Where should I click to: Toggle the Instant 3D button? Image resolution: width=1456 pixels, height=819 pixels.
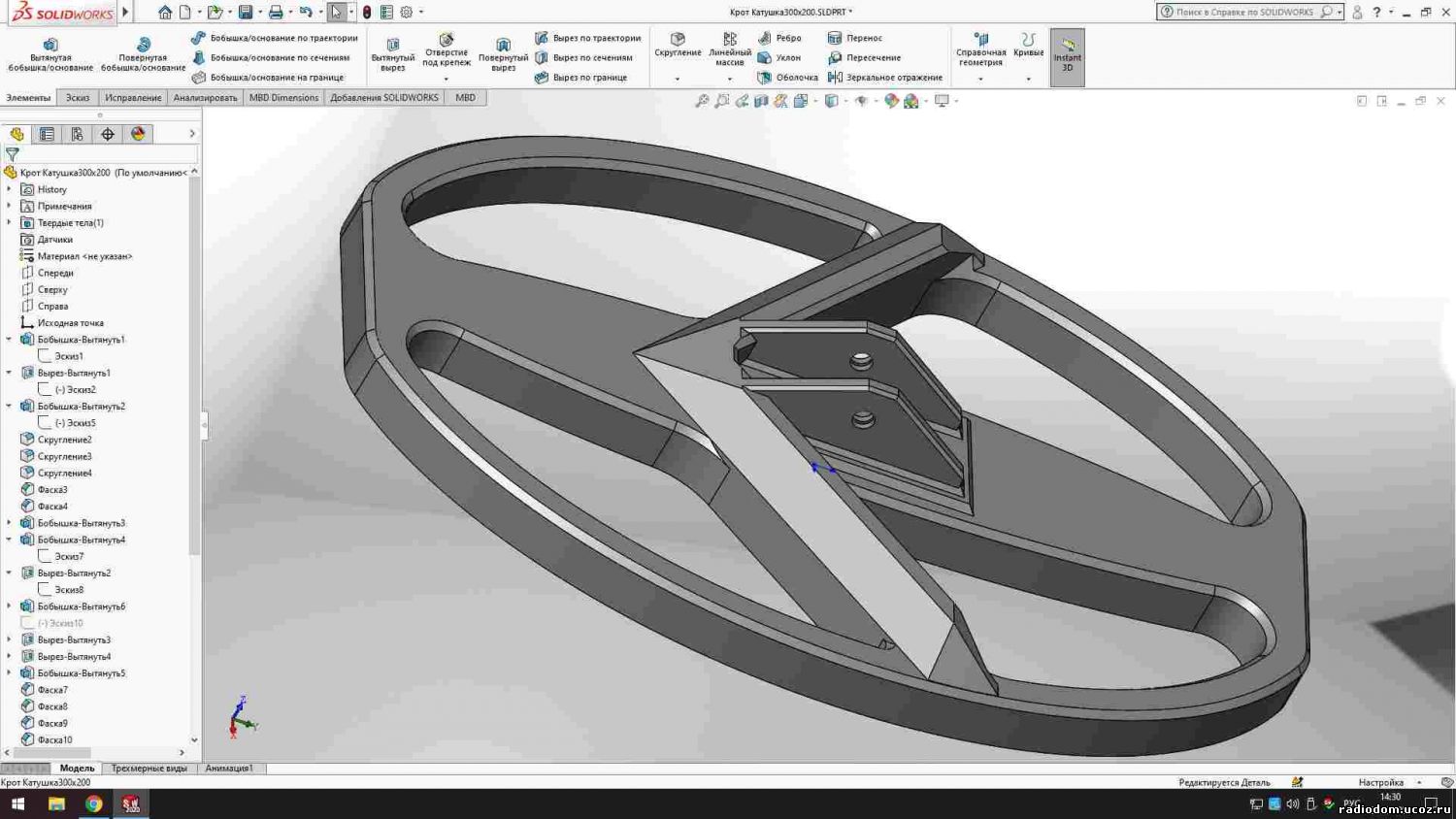1068,57
